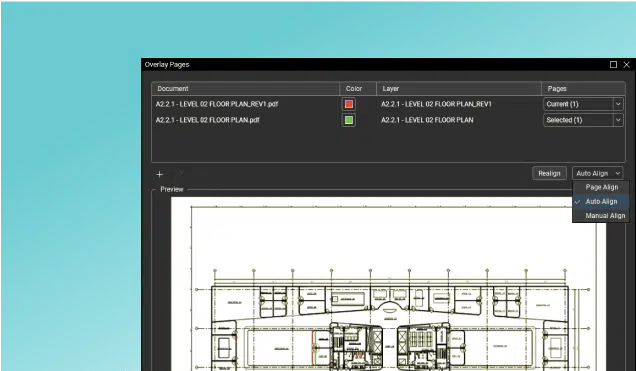Pick the red color swatch for REV1
636x371 pixels.
(x=348, y=104)
